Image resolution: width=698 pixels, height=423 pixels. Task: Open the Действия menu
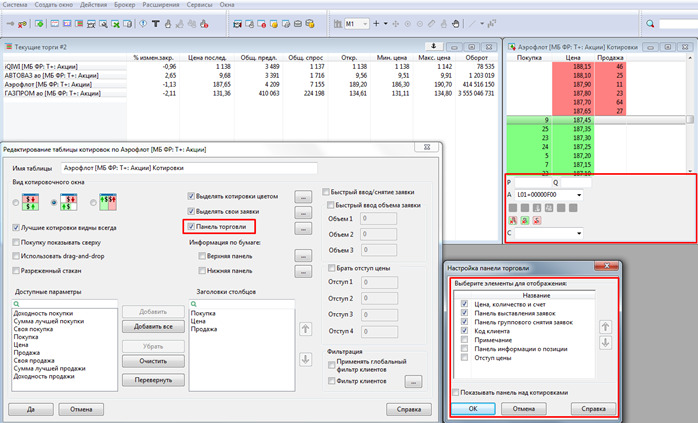93,4
